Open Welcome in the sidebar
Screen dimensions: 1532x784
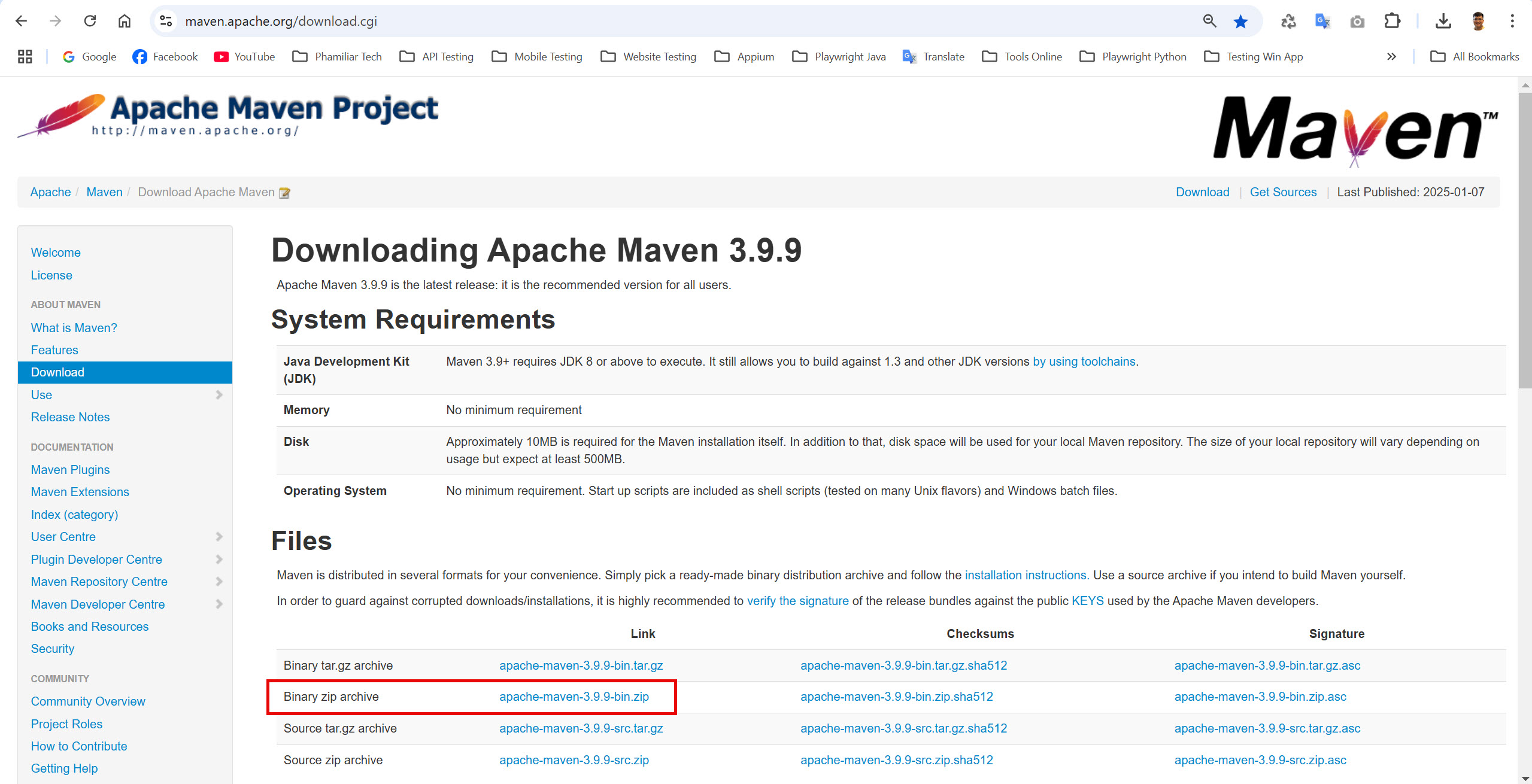56,253
